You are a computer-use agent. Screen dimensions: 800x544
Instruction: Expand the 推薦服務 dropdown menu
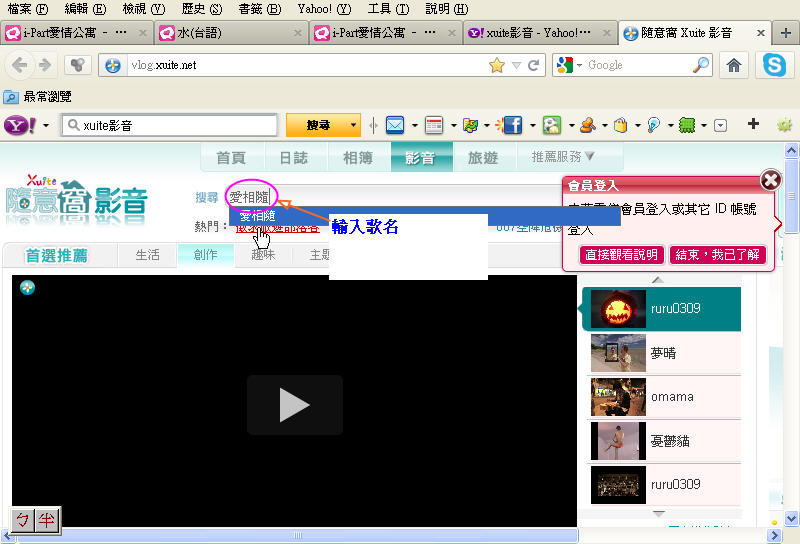563,157
